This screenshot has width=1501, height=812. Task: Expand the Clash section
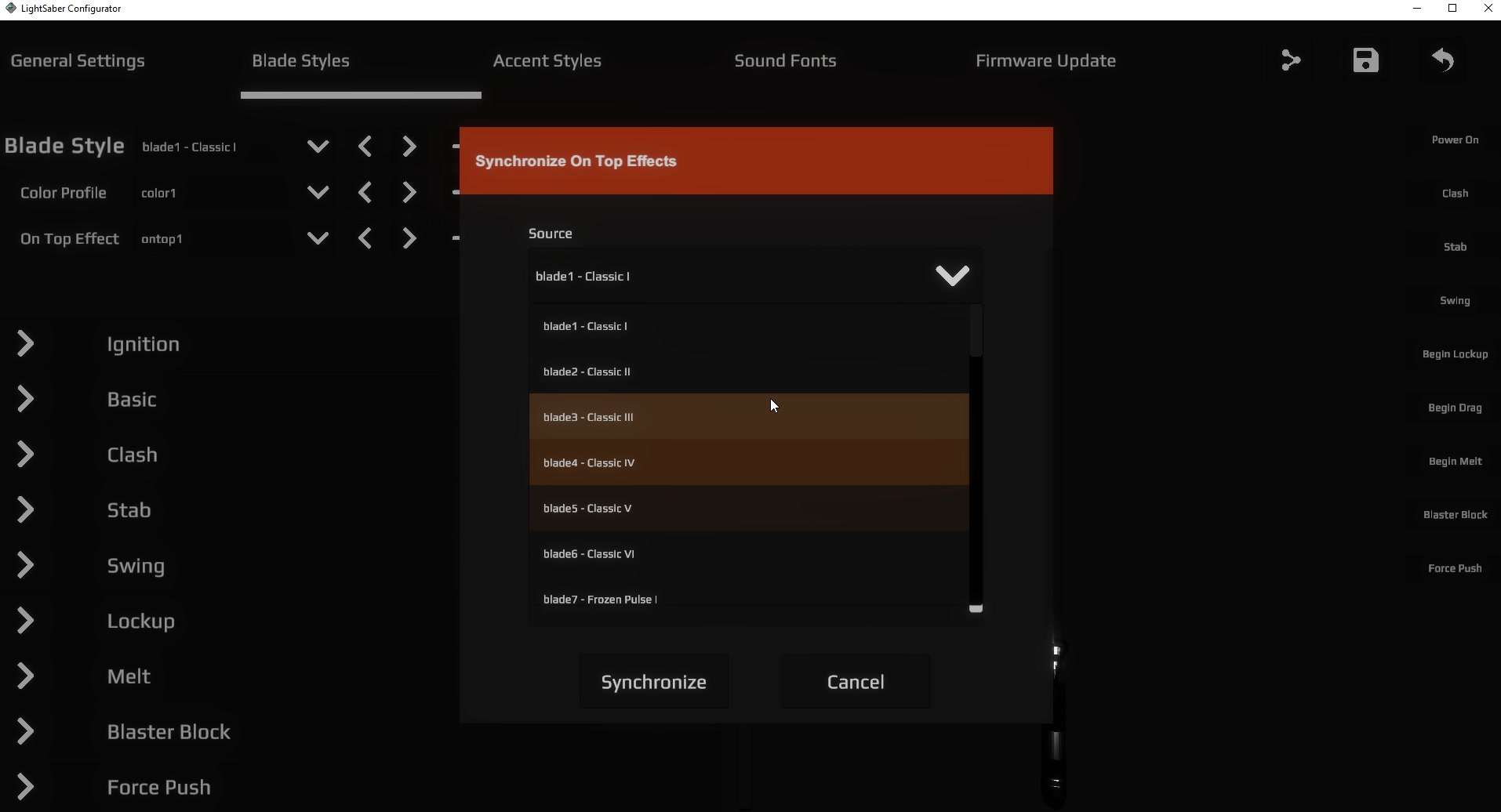click(25, 455)
